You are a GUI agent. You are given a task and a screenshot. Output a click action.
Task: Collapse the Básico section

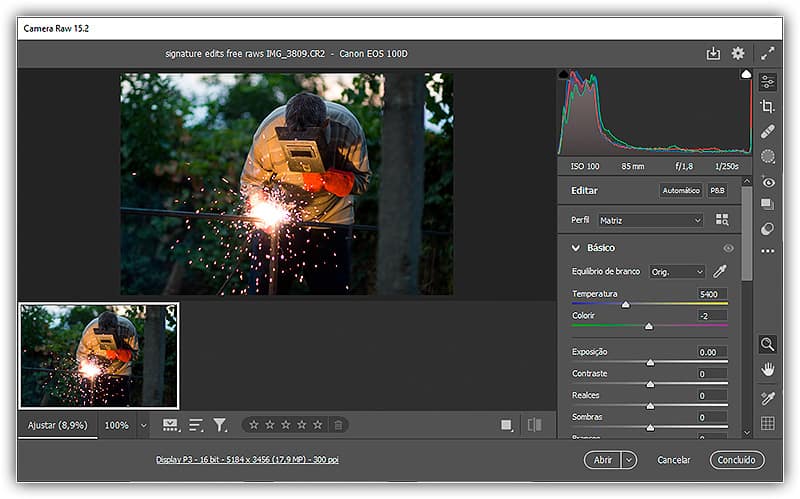tap(576, 248)
